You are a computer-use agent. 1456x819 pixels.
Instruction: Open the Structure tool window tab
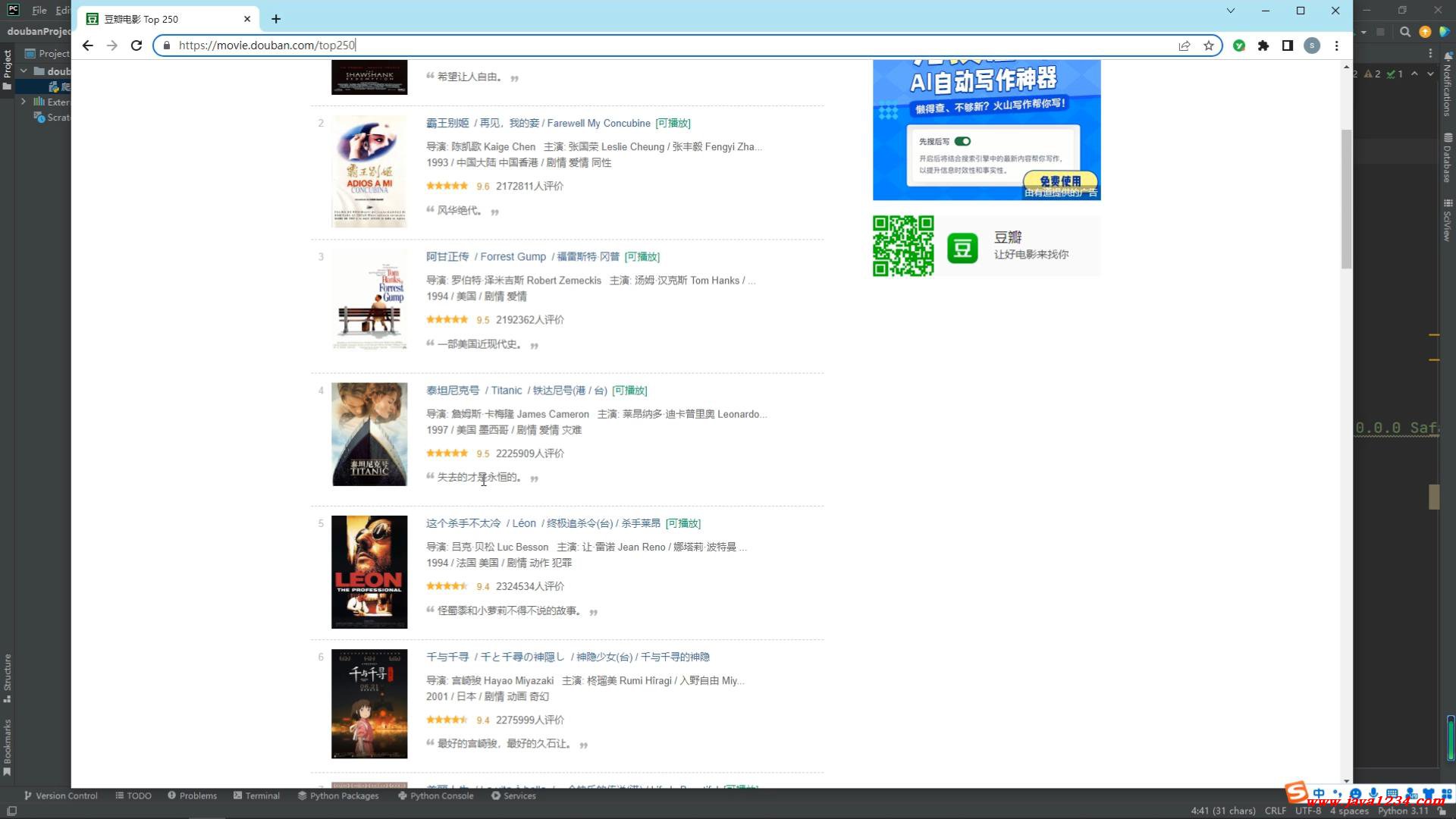[x=8, y=679]
